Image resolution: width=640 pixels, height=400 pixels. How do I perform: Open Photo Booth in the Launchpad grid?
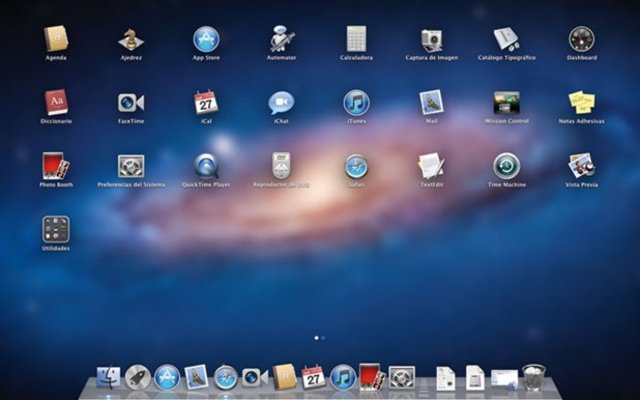[x=56, y=166]
